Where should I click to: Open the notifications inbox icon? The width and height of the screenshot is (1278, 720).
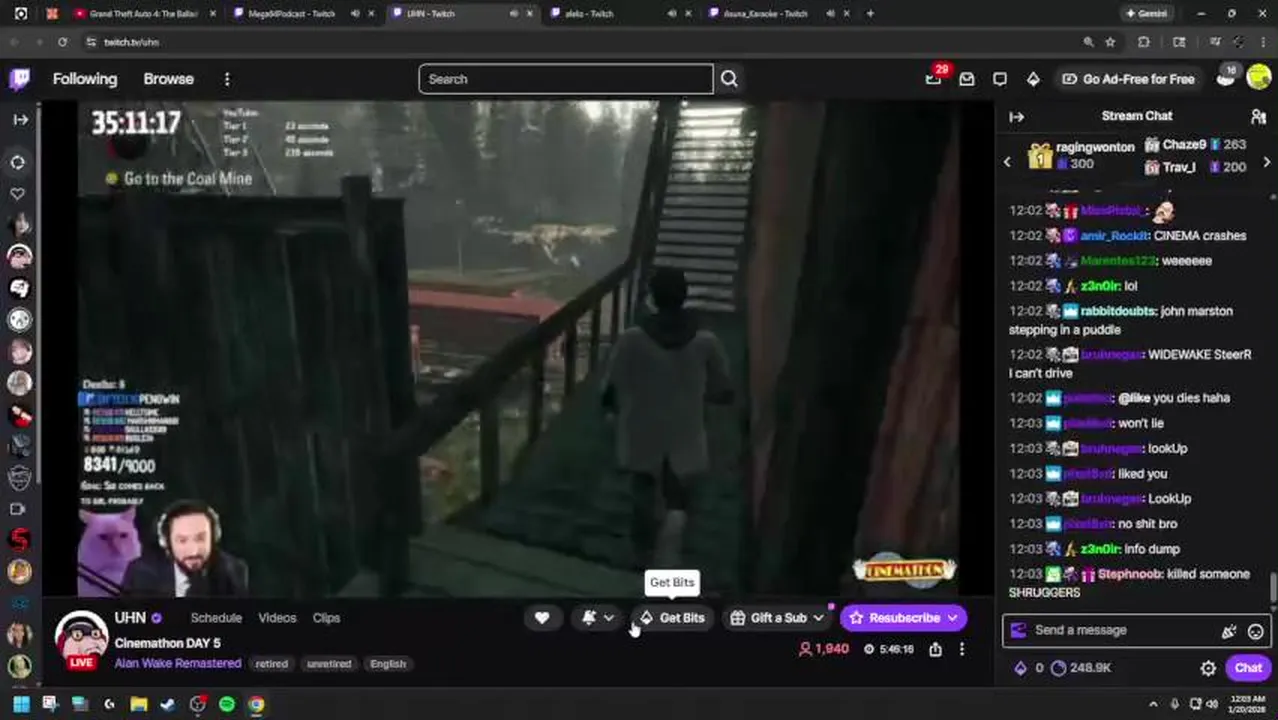967,79
